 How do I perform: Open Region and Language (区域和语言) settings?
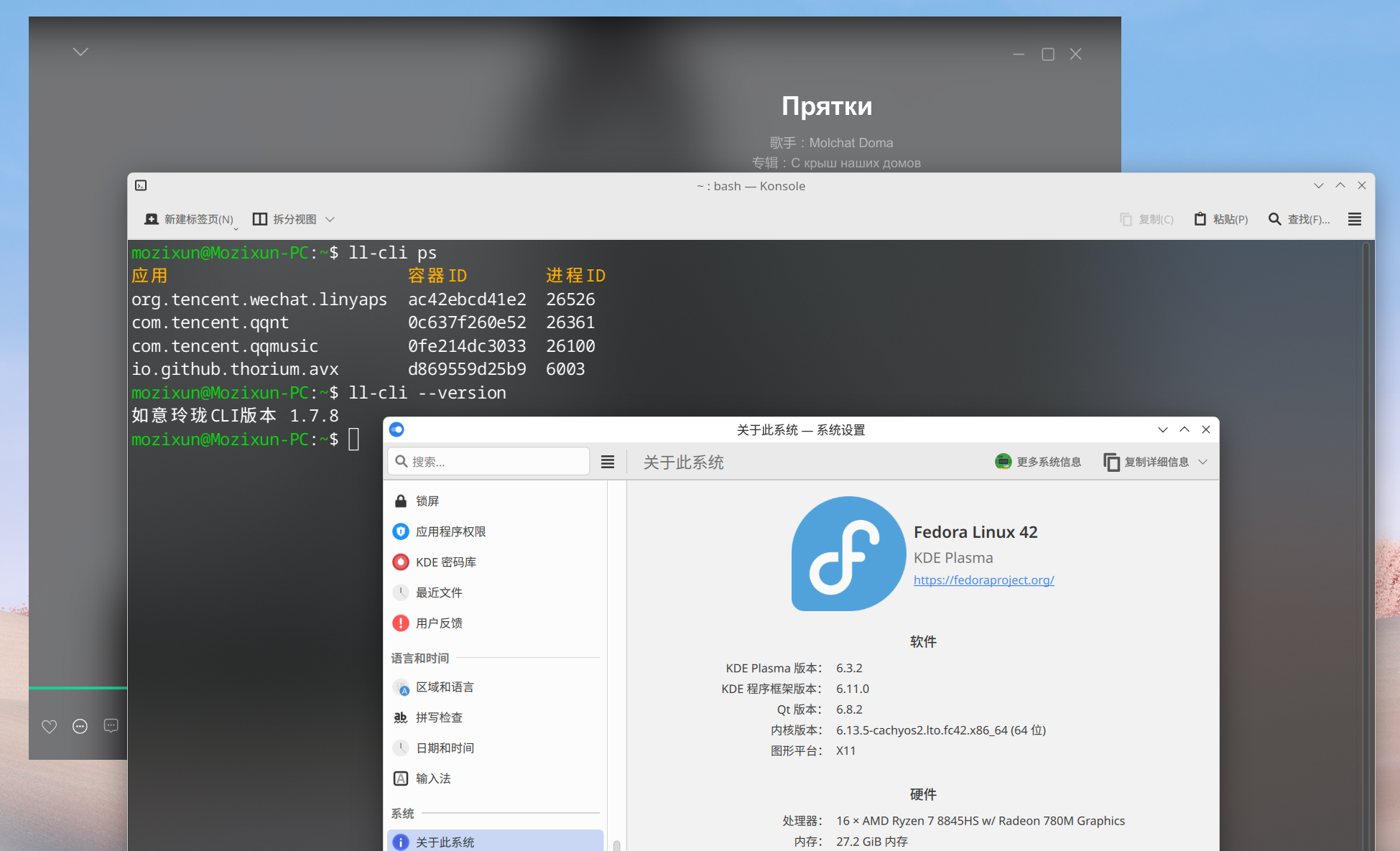[496, 687]
